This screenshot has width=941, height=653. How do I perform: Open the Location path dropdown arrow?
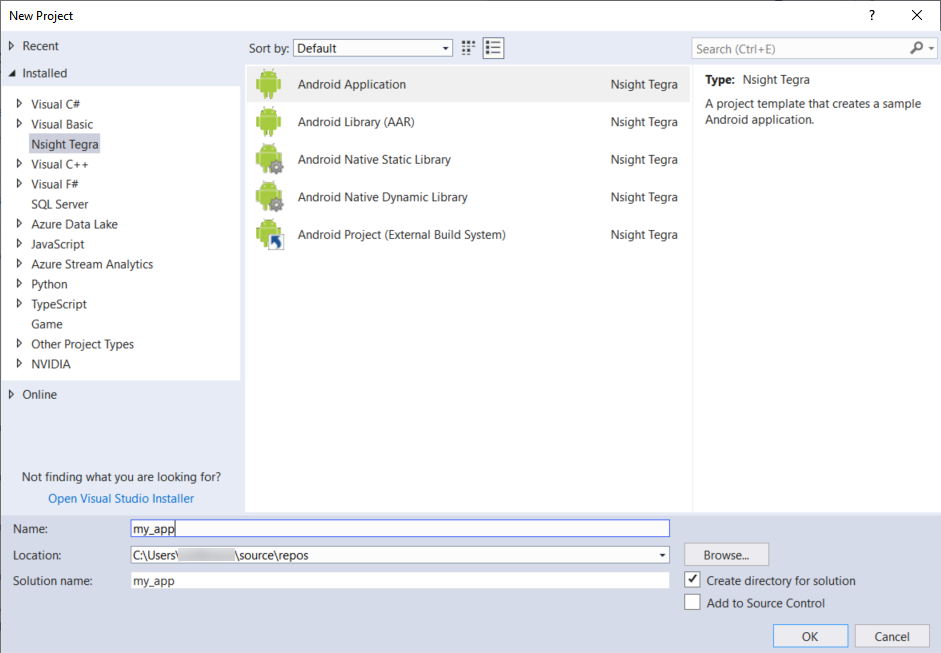point(662,555)
